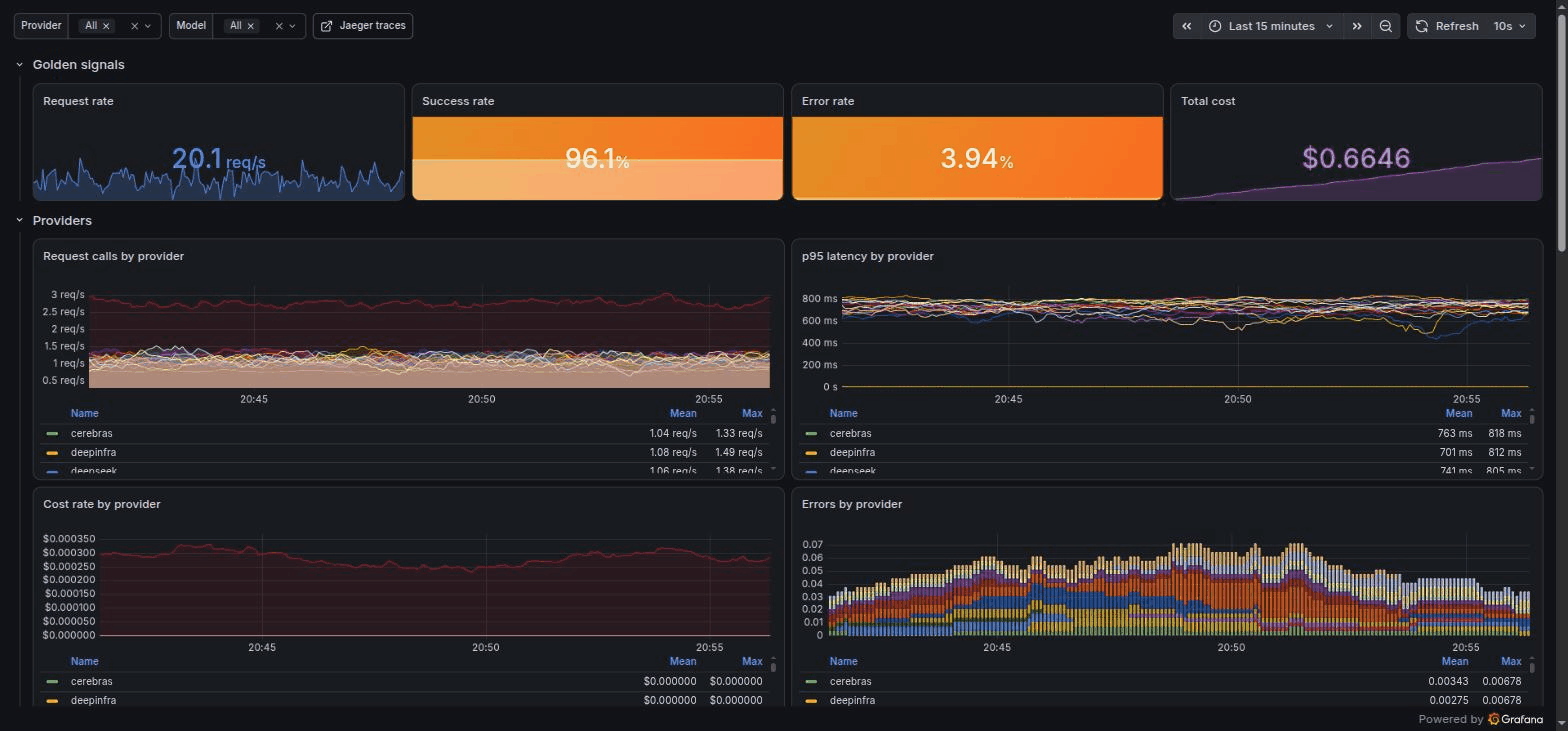
Task: Toggle cerebras series in Cost rate legend
Action: point(91,681)
